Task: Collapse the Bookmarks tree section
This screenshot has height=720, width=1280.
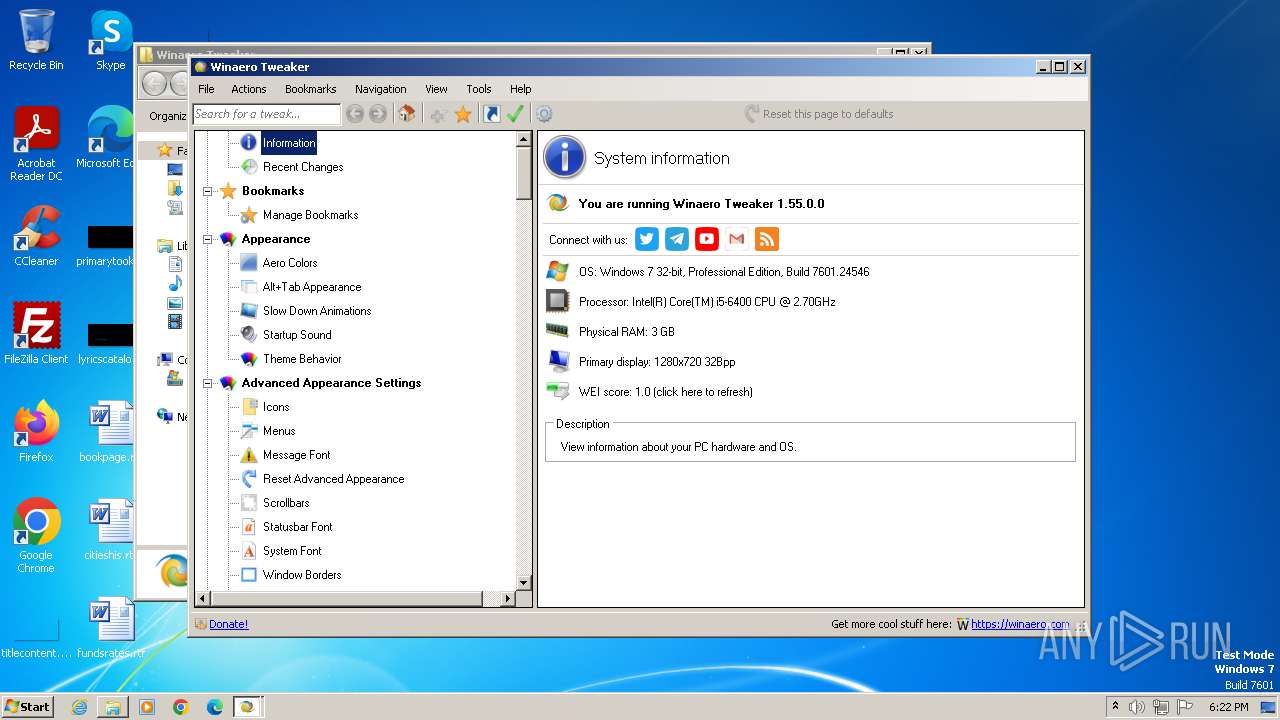Action: pyautogui.click(x=208, y=191)
